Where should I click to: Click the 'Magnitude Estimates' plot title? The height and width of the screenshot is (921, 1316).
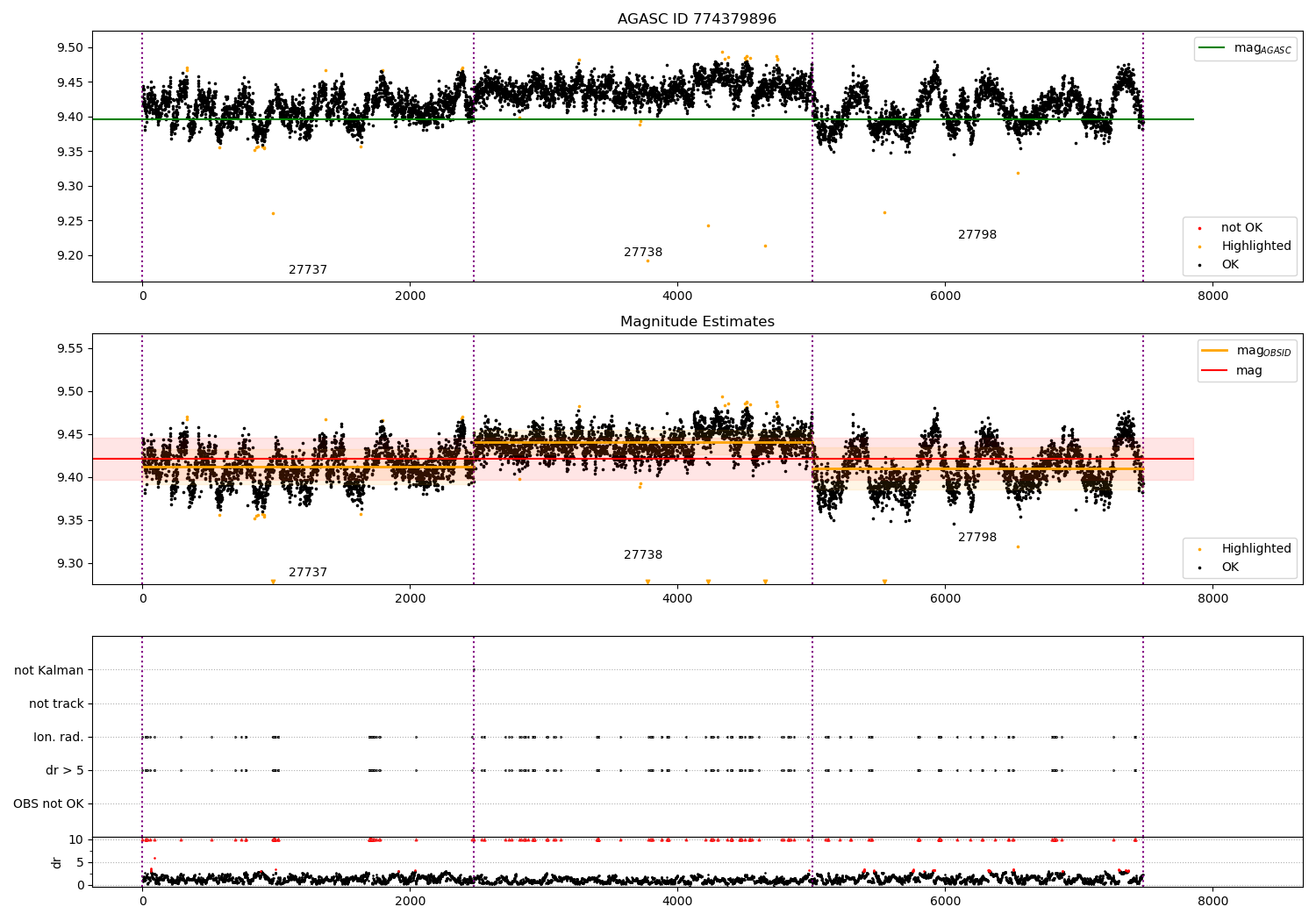coord(697,322)
